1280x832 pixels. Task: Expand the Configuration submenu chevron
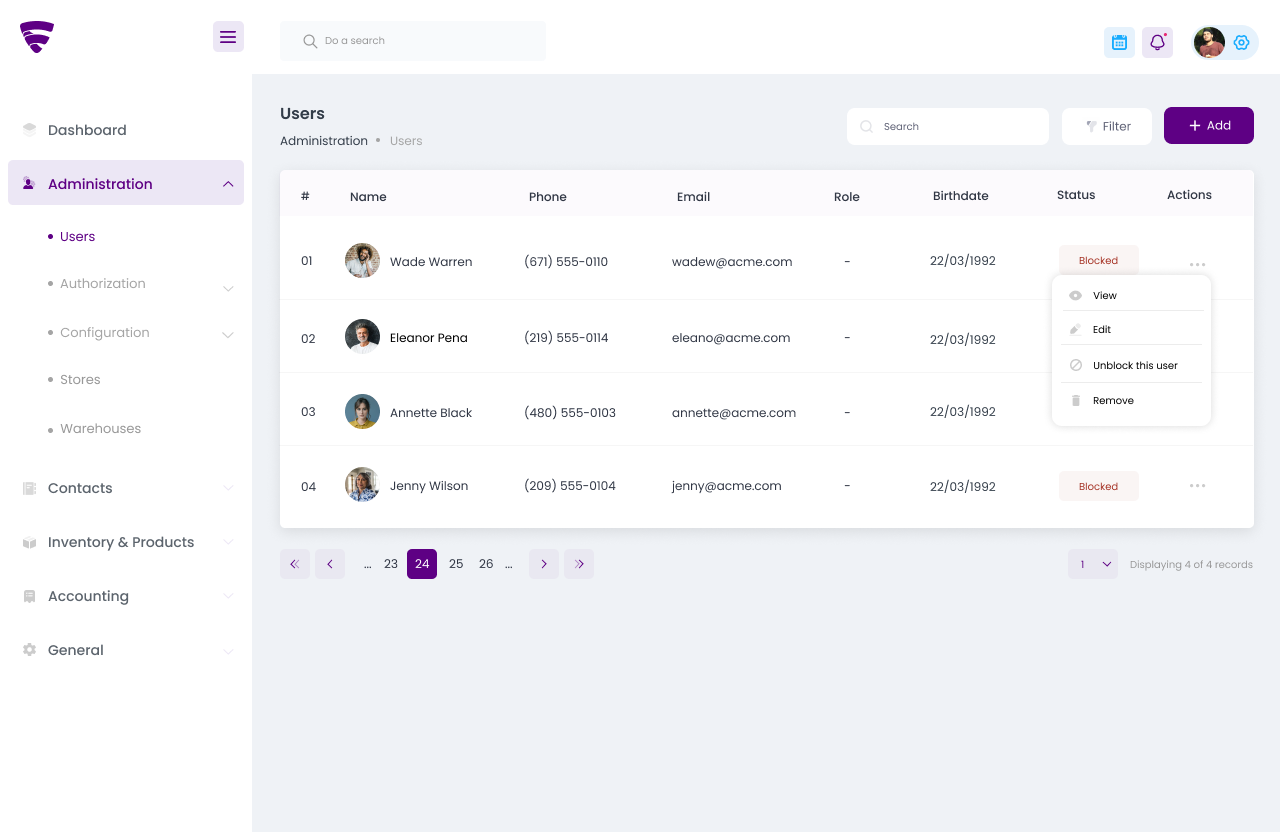point(228,335)
